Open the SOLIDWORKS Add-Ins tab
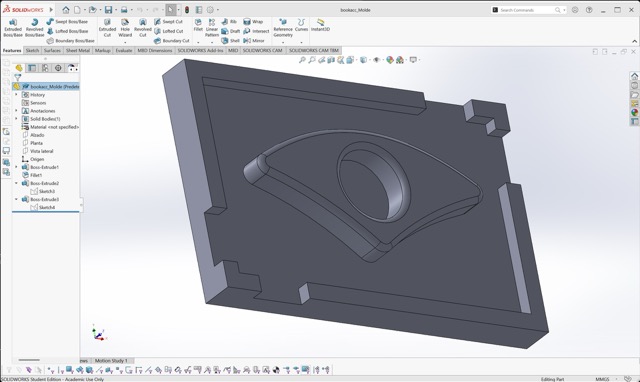The image size is (640, 382). pyautogui.click(x=200, y=51)
